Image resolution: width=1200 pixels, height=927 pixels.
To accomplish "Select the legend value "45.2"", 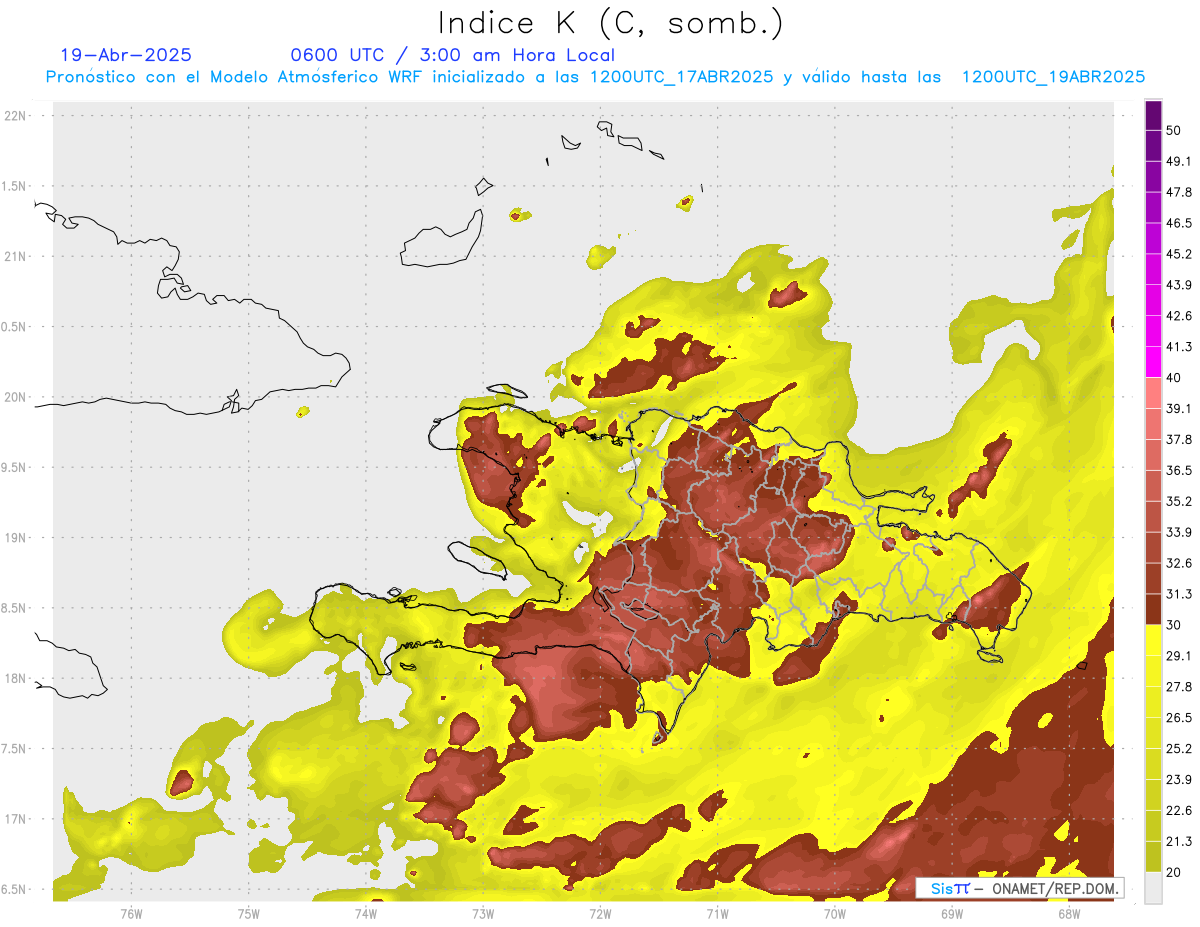I will pos(1179,254).
